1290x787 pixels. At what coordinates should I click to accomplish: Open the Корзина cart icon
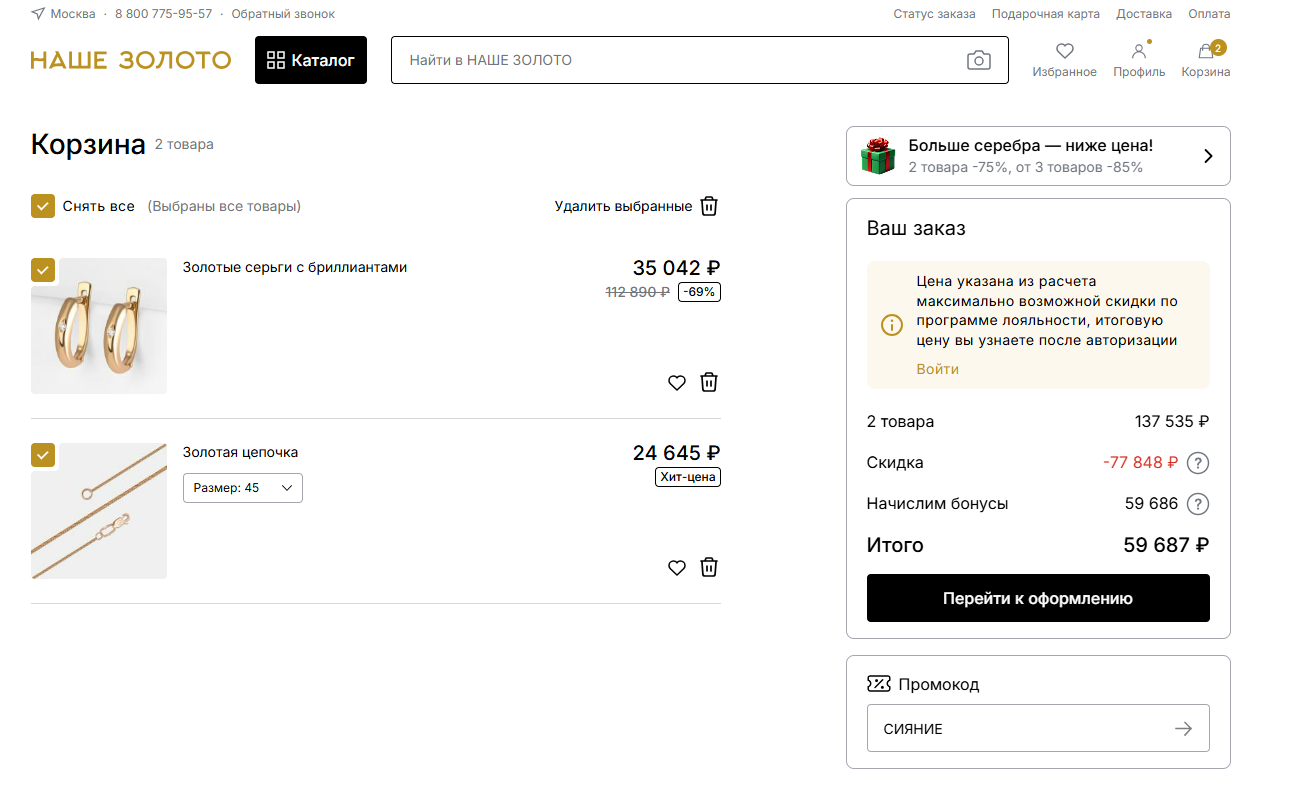[1204, 52]
